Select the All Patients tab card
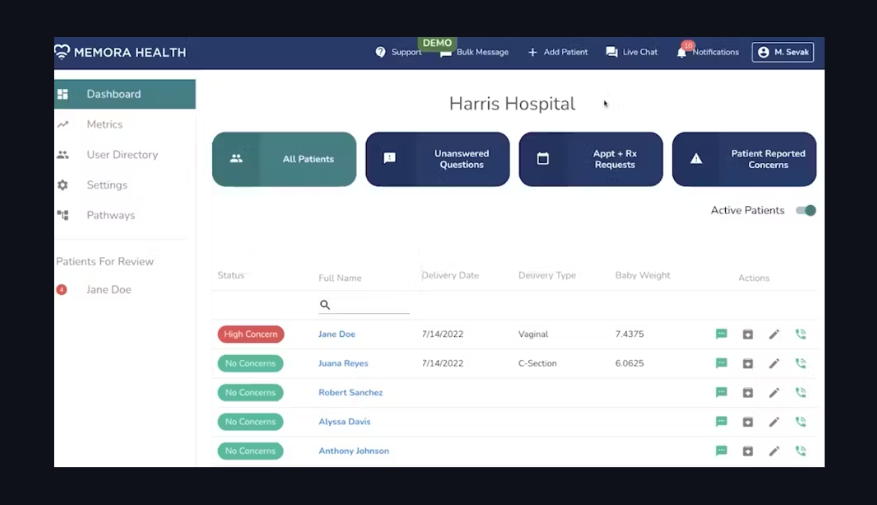The width and height of the screenshot is (877, 505). coord(284,159)
